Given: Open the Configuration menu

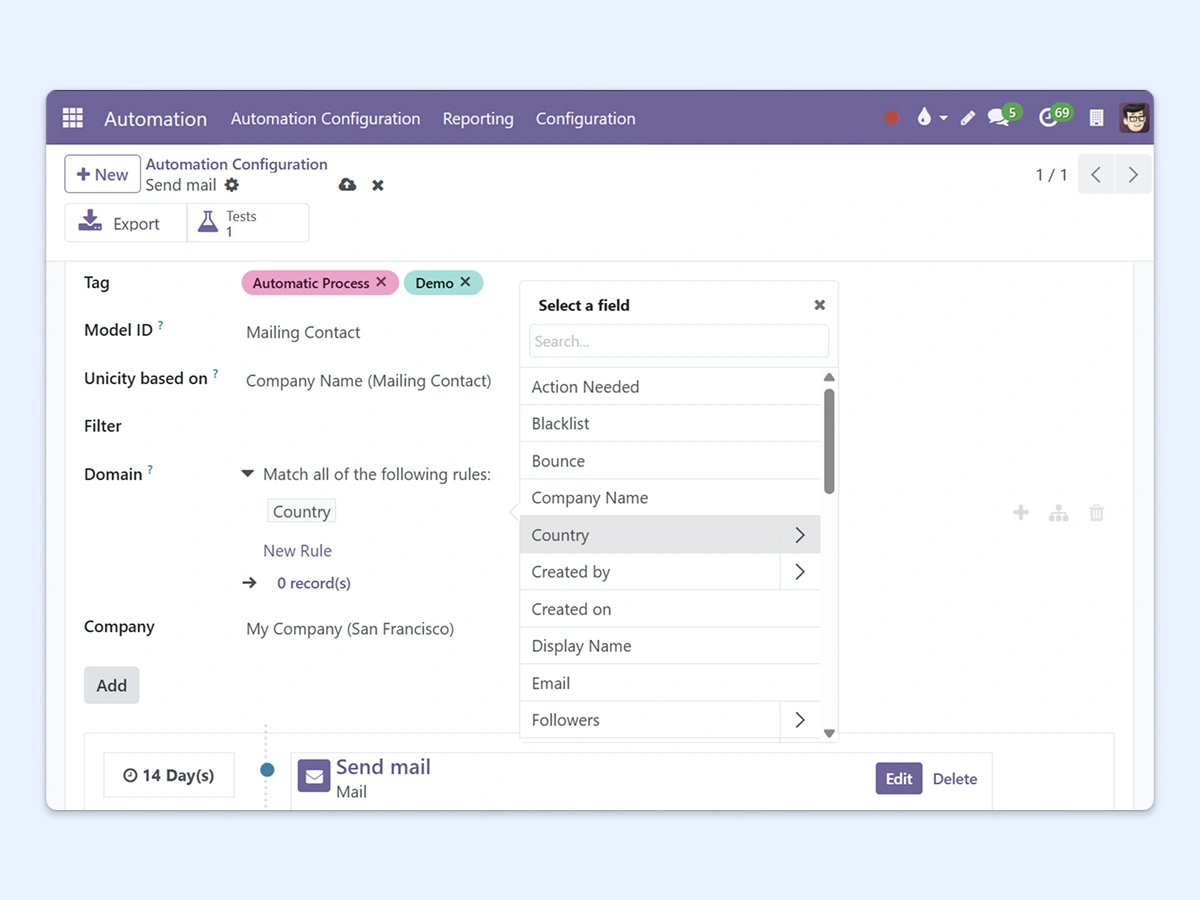Looking at the screenshot, I should pos(585,118).
